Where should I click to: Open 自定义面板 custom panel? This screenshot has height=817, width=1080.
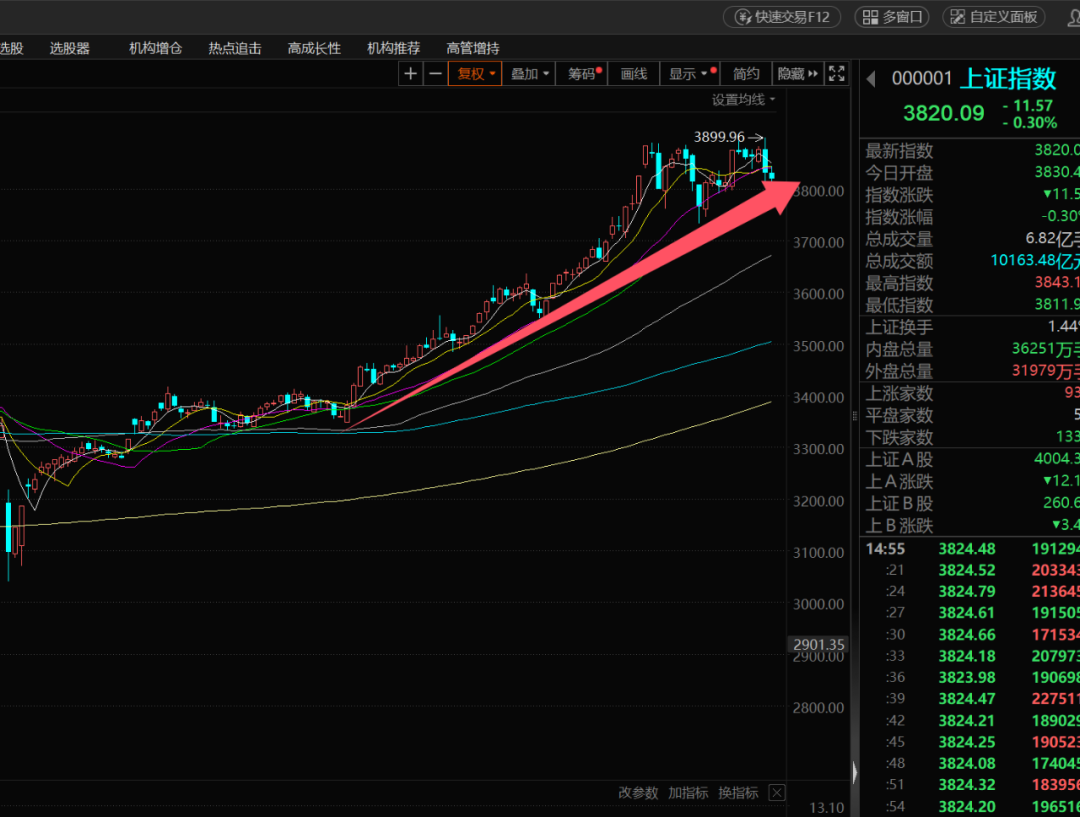[x=994, y=17]
